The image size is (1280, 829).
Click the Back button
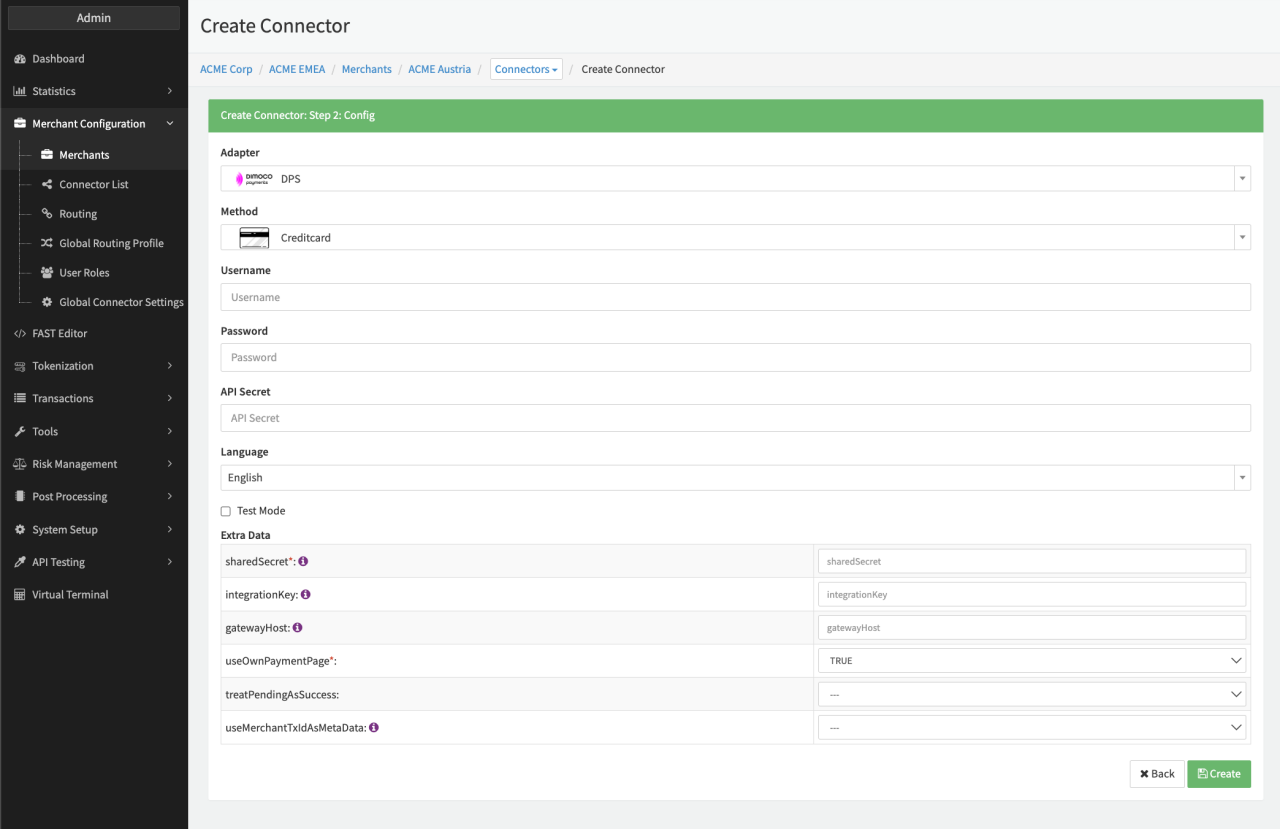point(1157,774)
